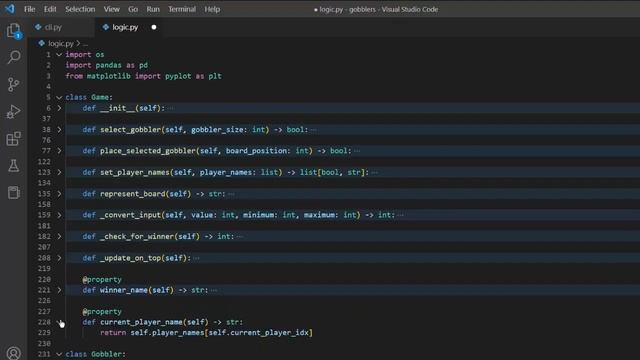This screenshot has width=640, height=360.
Task: Click '@property' above winner_name
Action: click(x=102, y=280)
